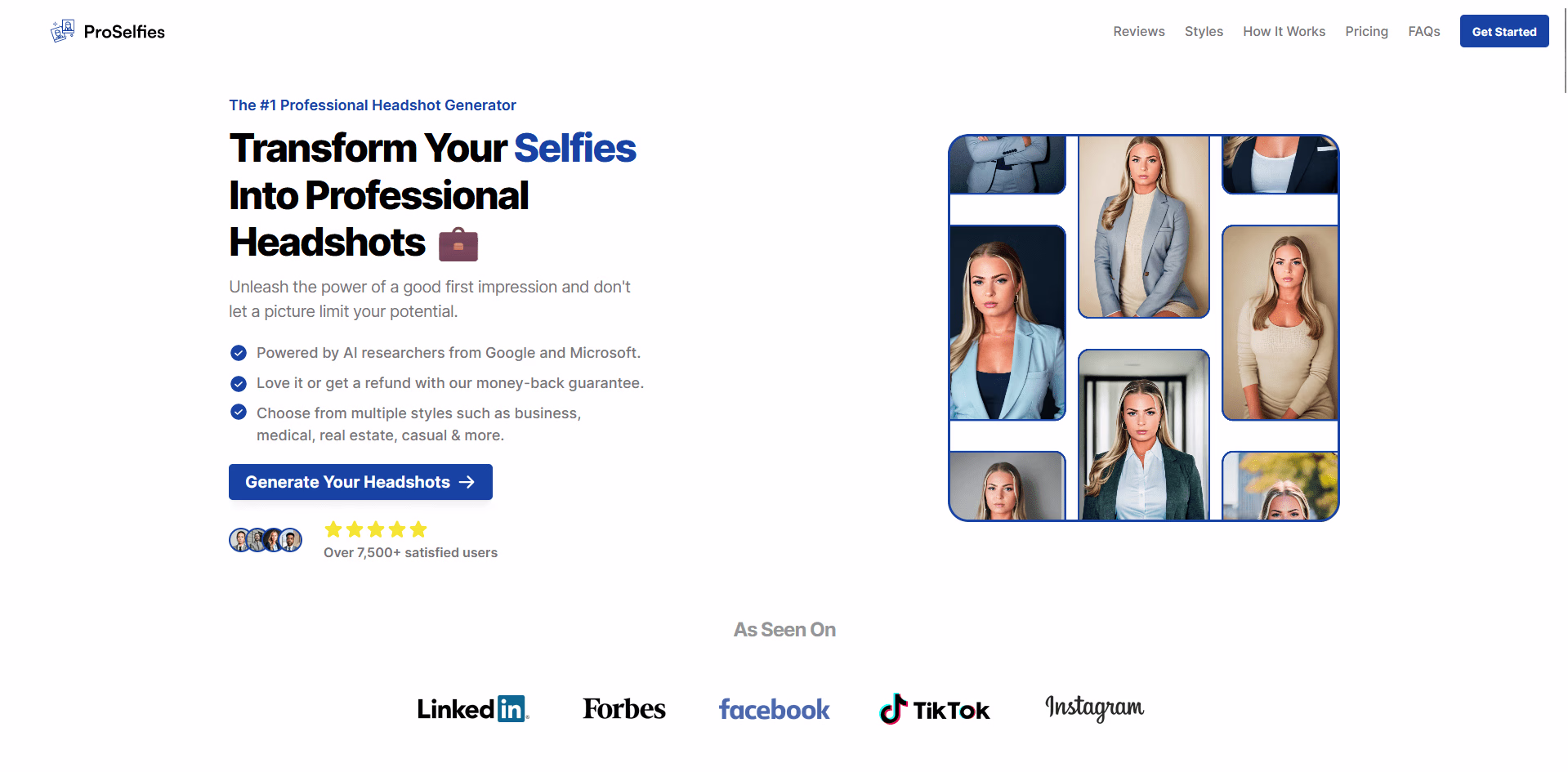
Task: Click the checkmark beside money-back guarantee
Action: click(239, 384)
